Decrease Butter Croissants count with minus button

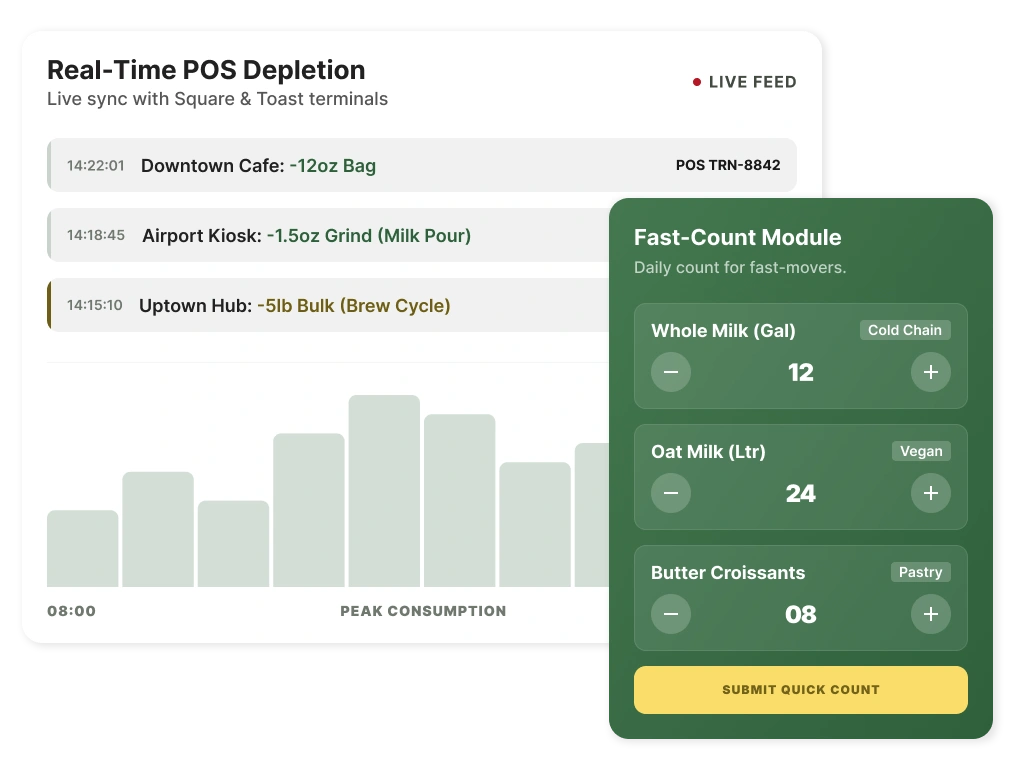pos(671,614)
